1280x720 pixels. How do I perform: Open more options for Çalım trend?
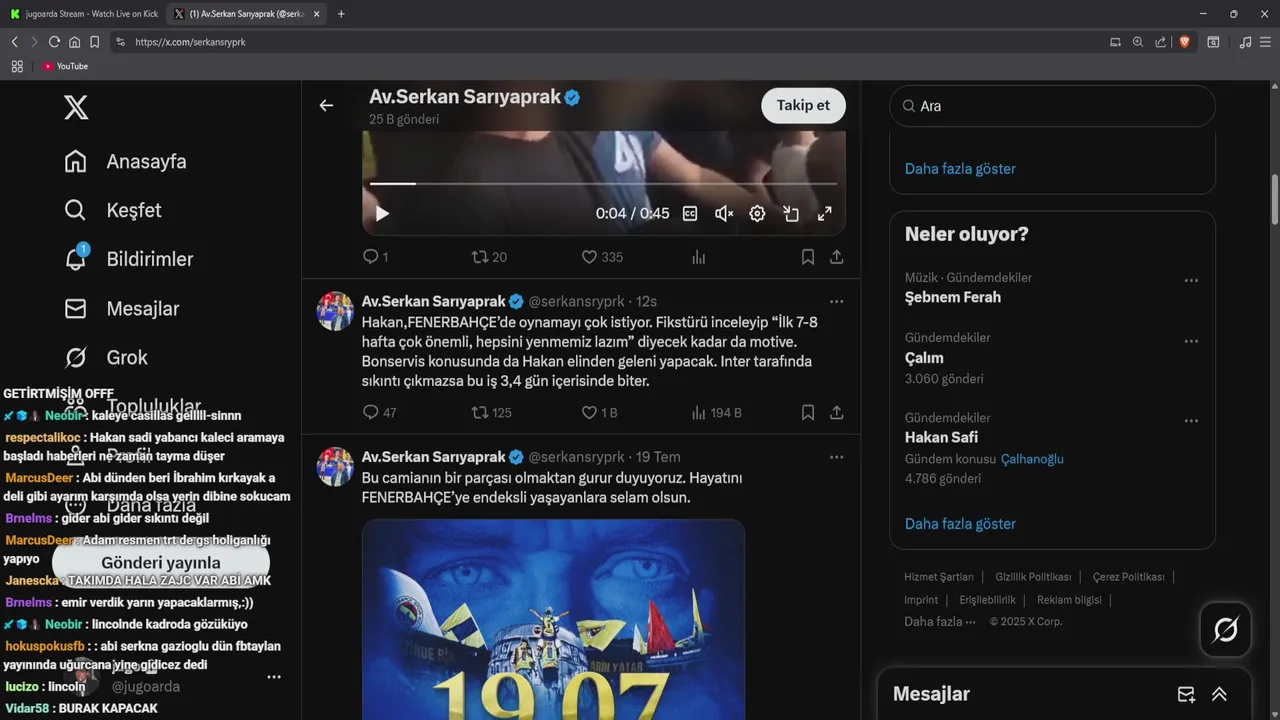[x=1191, y=341]
